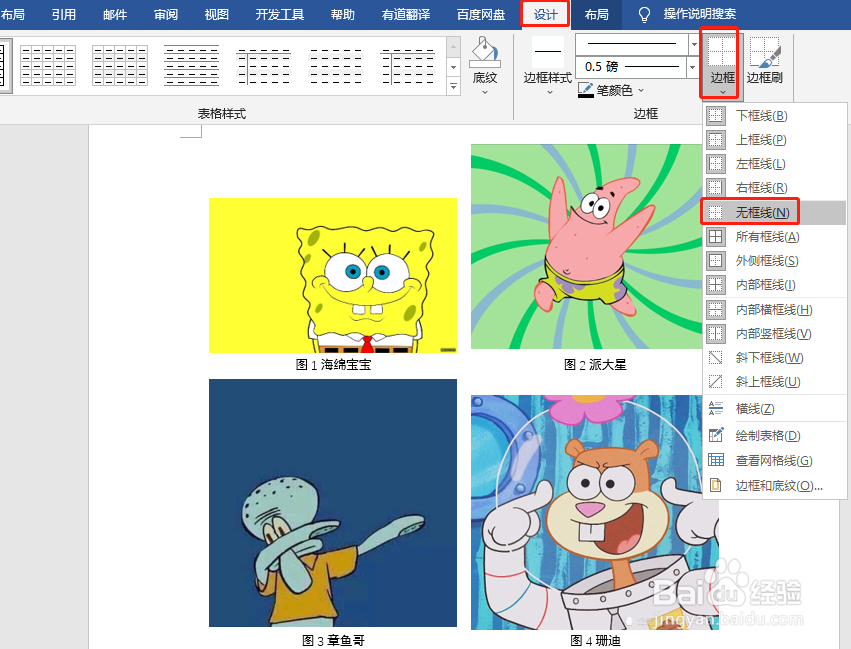Click caption 图 2 派大星
The image size is (851, 649).
(x=595, y=365)
